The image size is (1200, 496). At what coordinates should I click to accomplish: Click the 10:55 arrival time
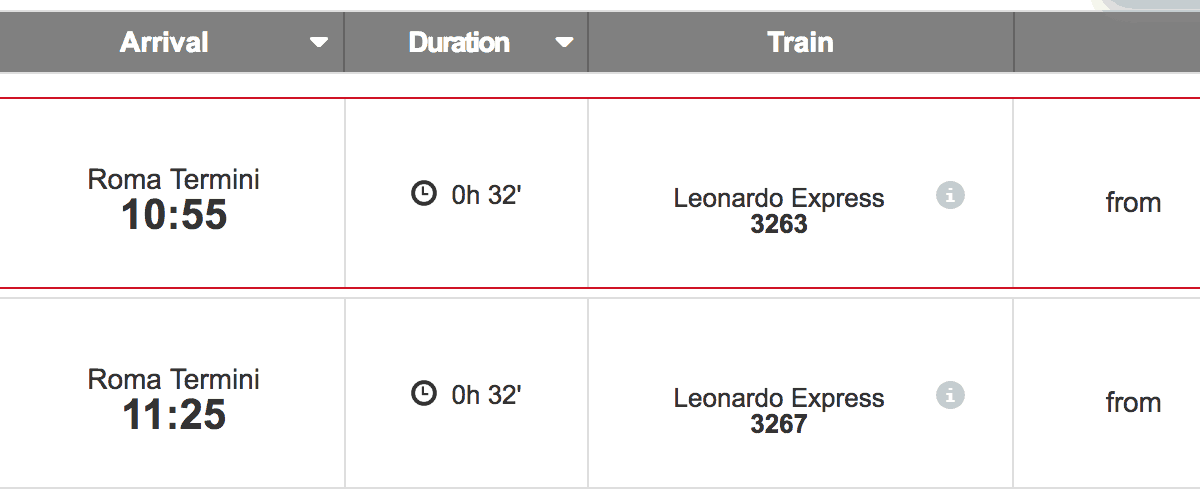[x=174, y=215]
